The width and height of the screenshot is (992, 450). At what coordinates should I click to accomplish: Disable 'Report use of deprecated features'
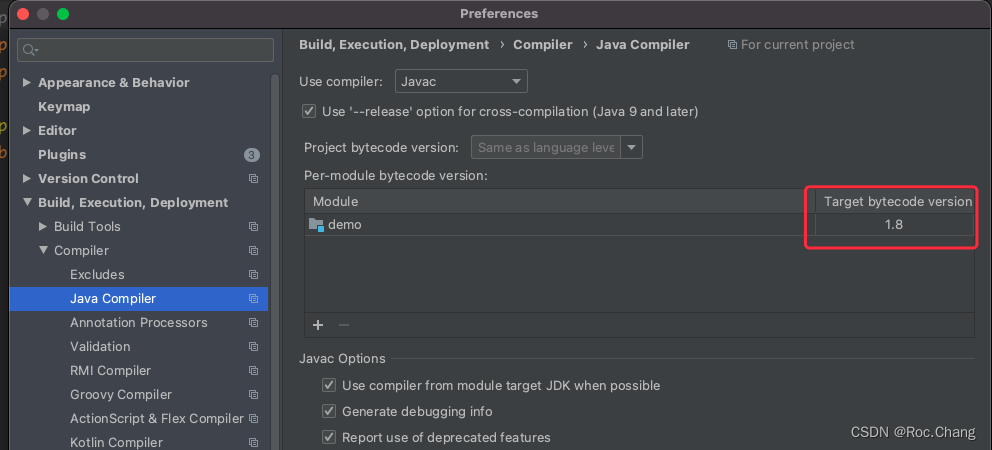point(329,437)
